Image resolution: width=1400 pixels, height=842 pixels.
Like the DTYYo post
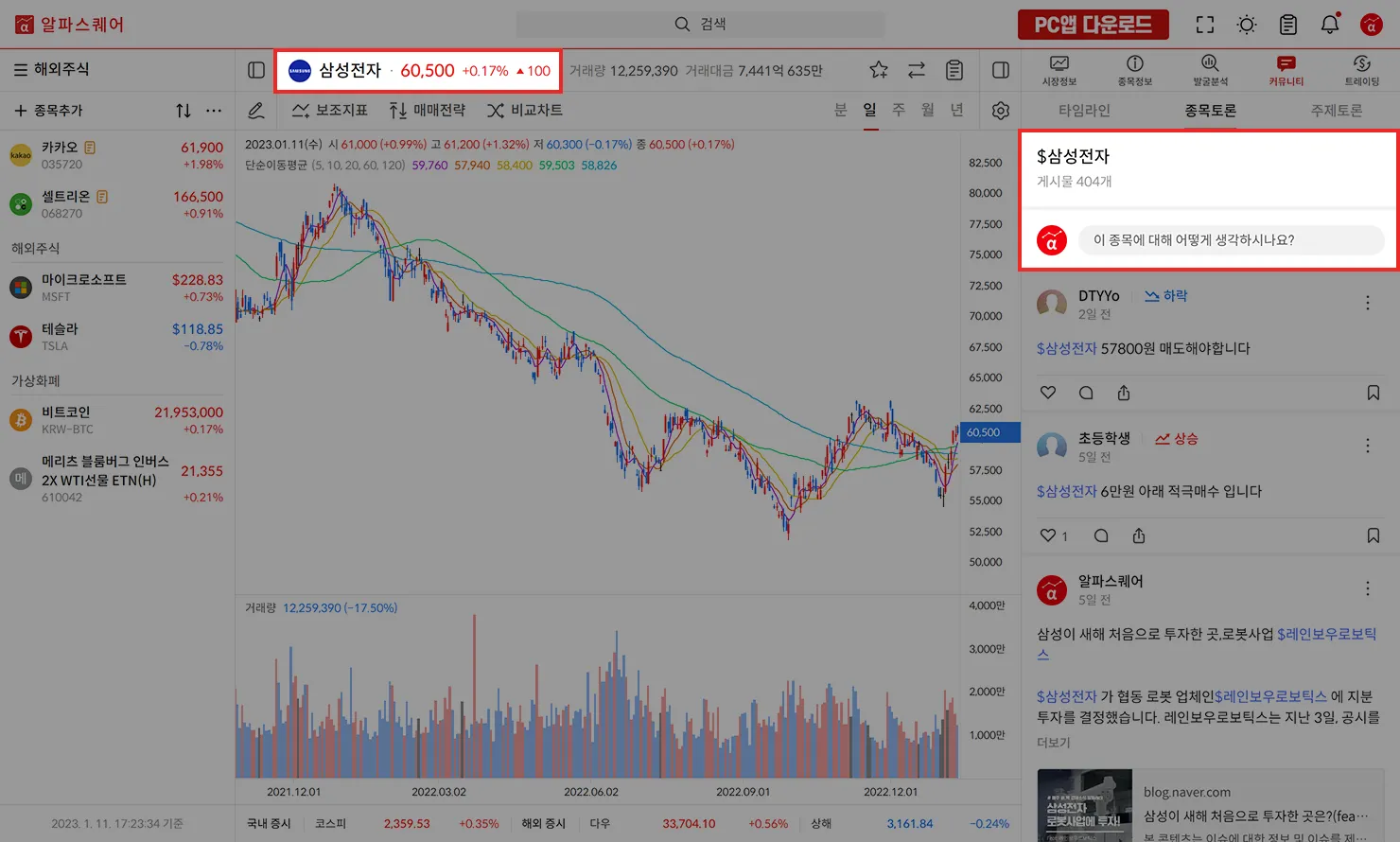(1048, 393)
